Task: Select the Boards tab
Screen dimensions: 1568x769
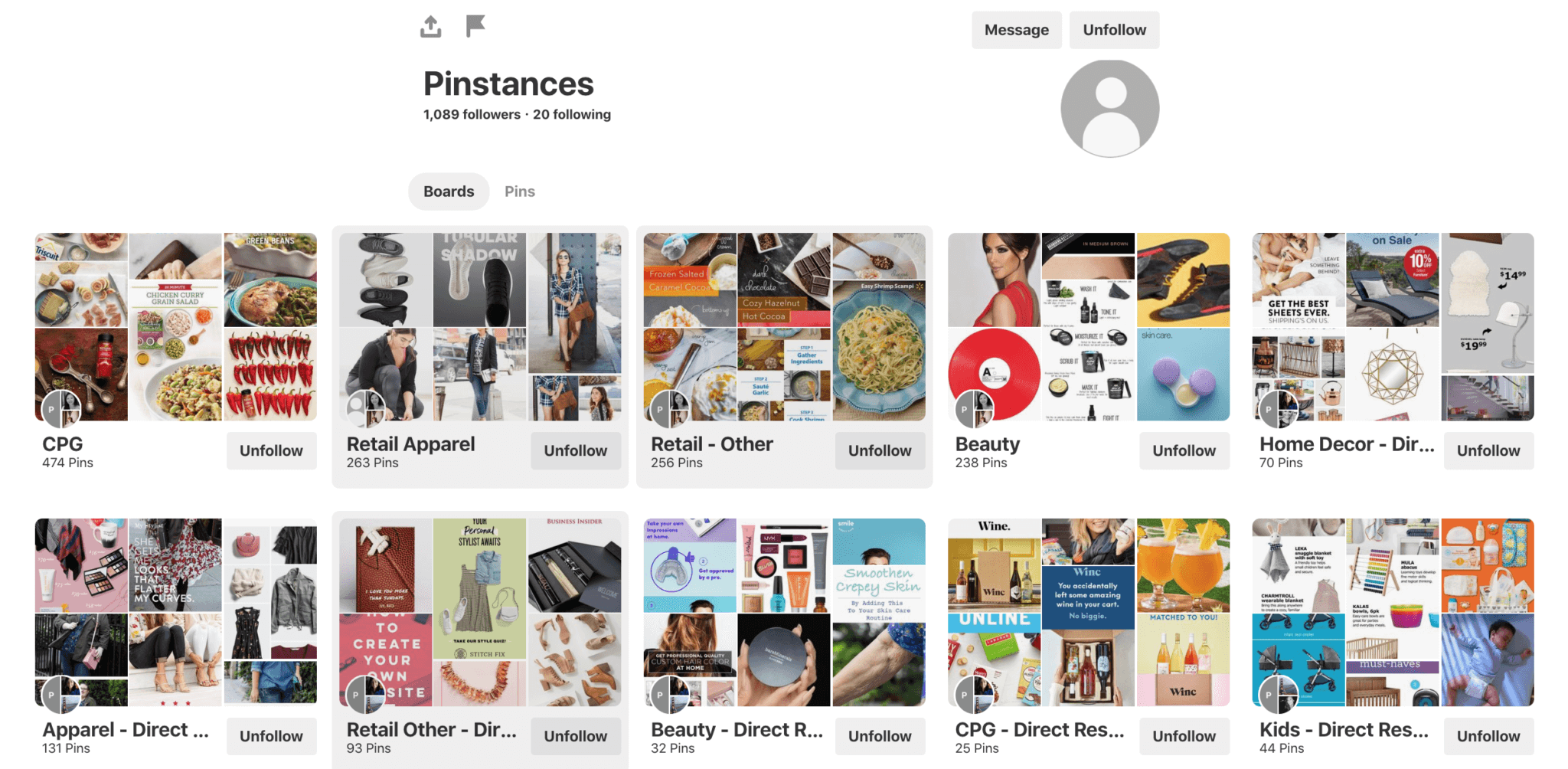Action: (x=449, y=191)
